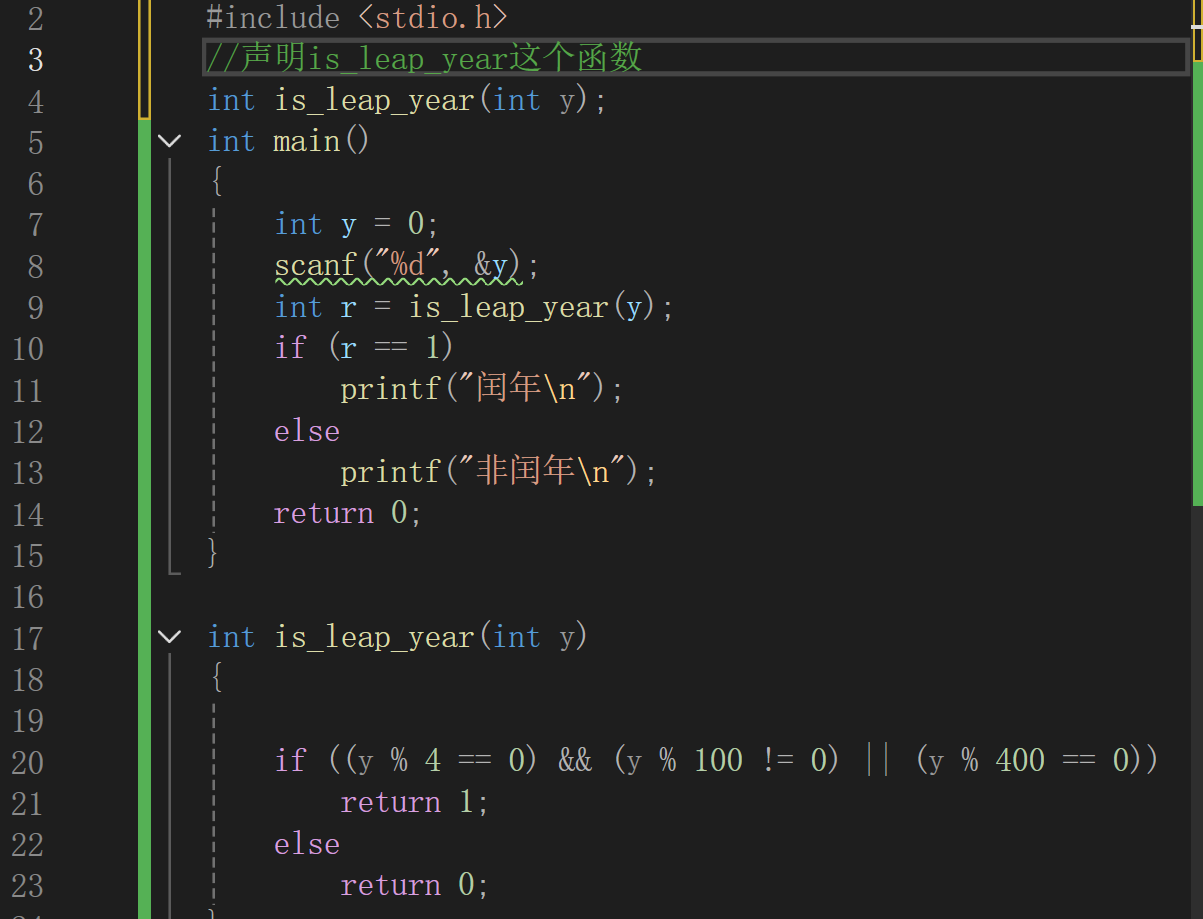
Task: Click the printf("闰年\n") statement
Action: click(482, 389)
